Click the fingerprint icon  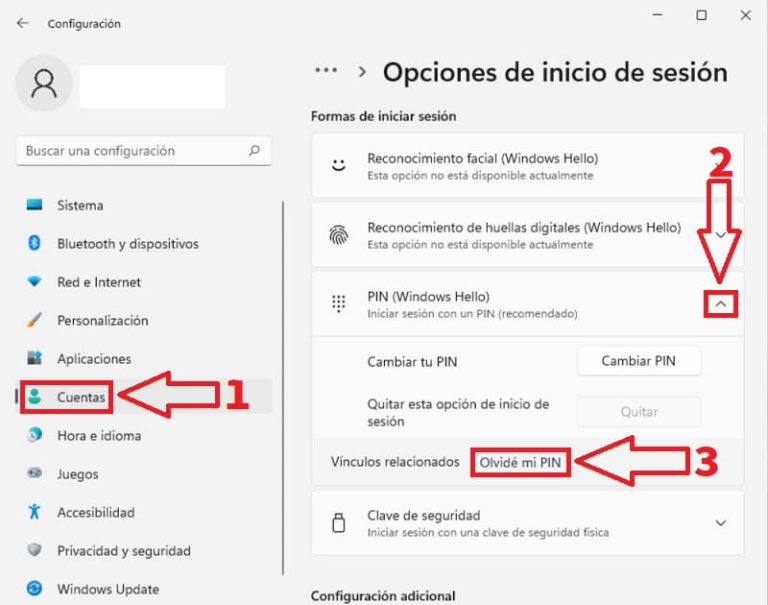[338, 235]
